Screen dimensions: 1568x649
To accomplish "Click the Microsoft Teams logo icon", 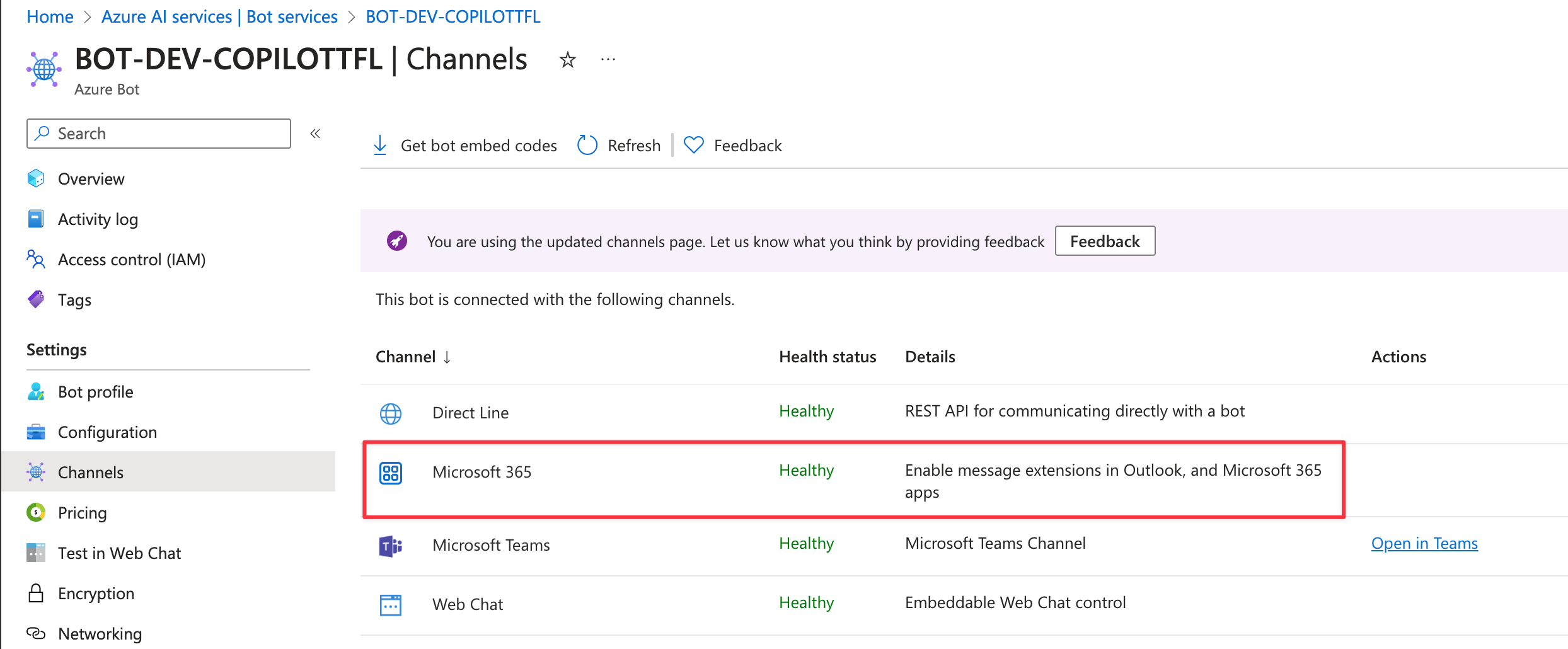I will tap(391, 546).
